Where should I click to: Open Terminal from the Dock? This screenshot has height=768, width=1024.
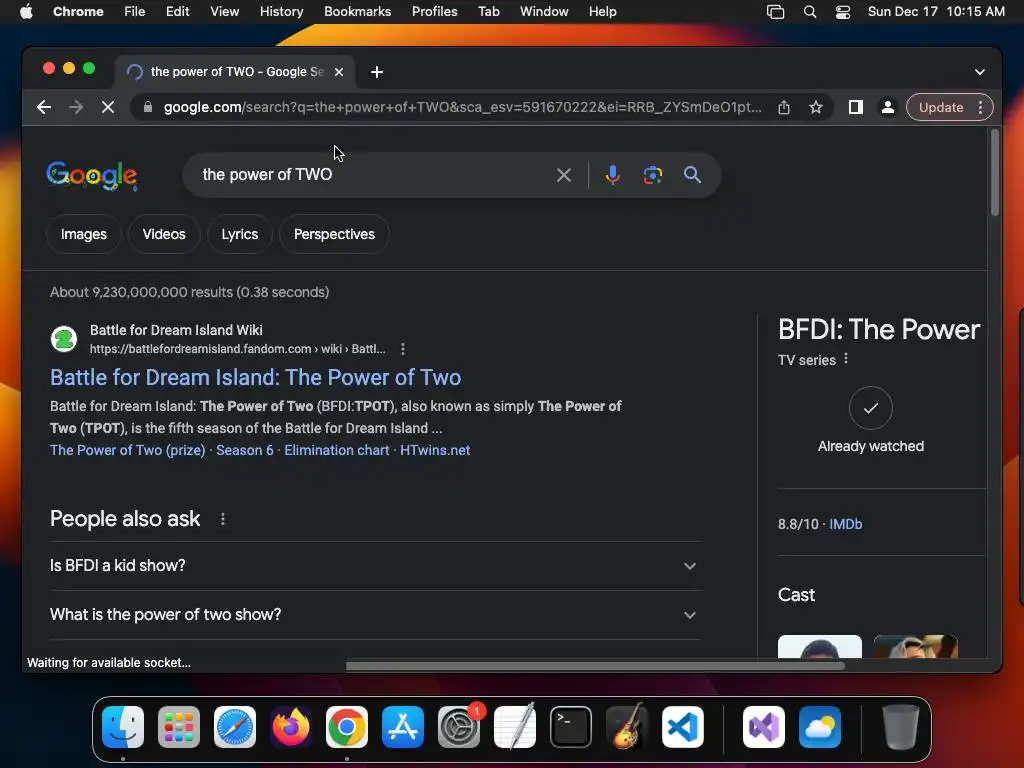571,727
